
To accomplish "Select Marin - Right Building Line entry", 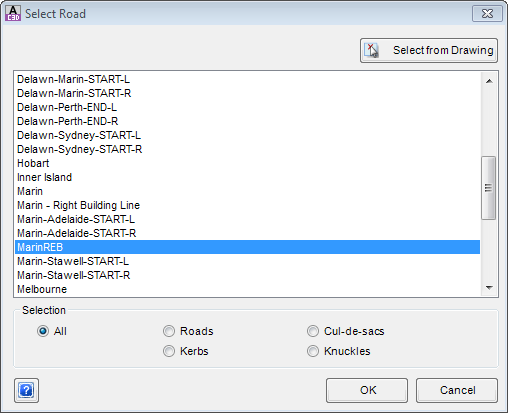I will pos(247,205).
